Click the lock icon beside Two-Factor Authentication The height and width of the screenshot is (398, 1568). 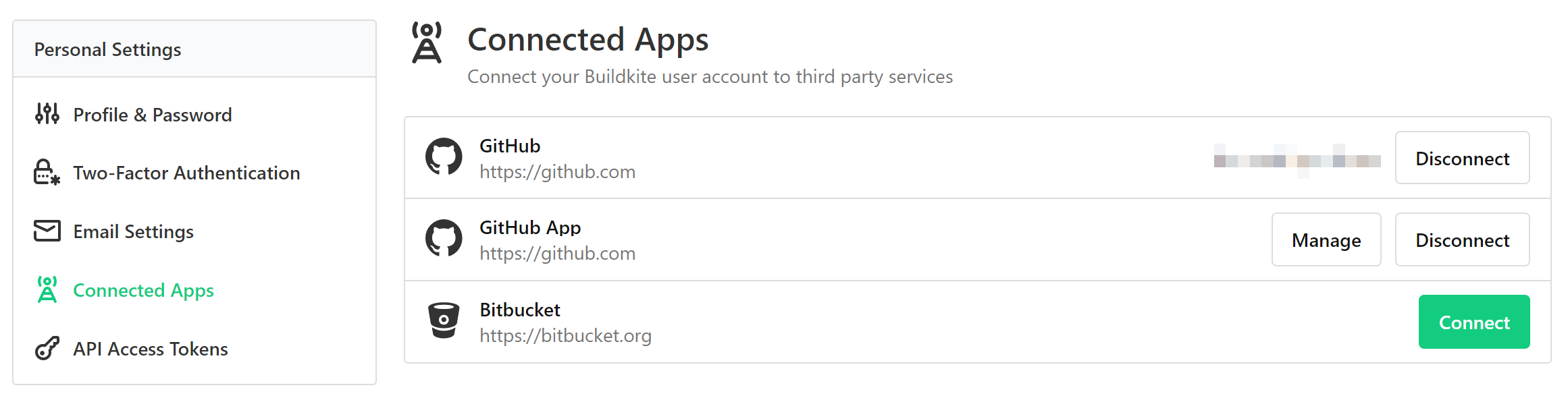pos(45,173)
